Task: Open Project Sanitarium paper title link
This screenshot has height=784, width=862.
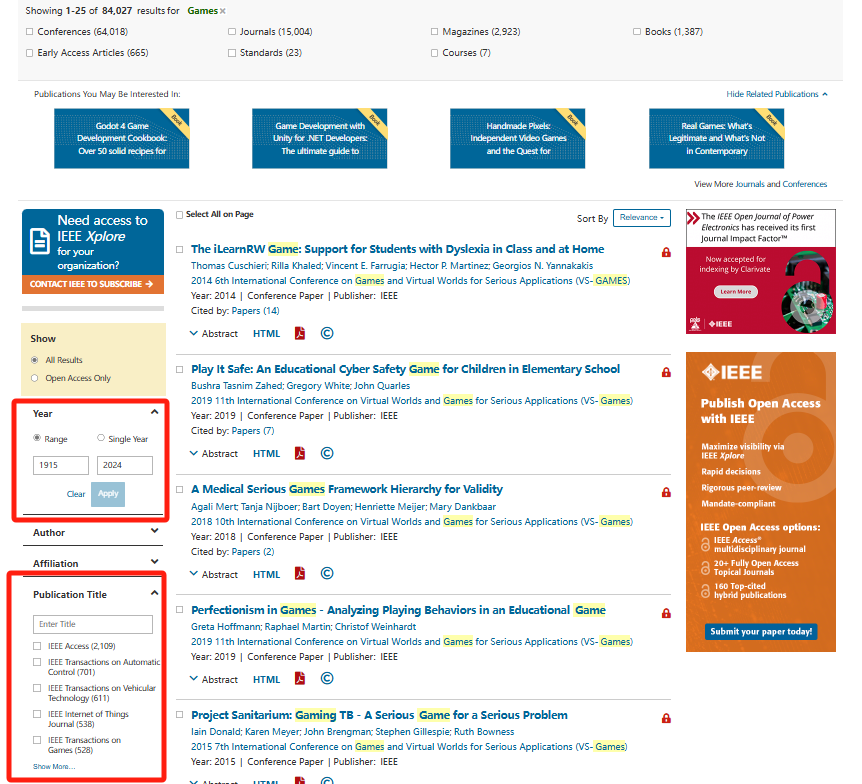Action: [379, 715]
